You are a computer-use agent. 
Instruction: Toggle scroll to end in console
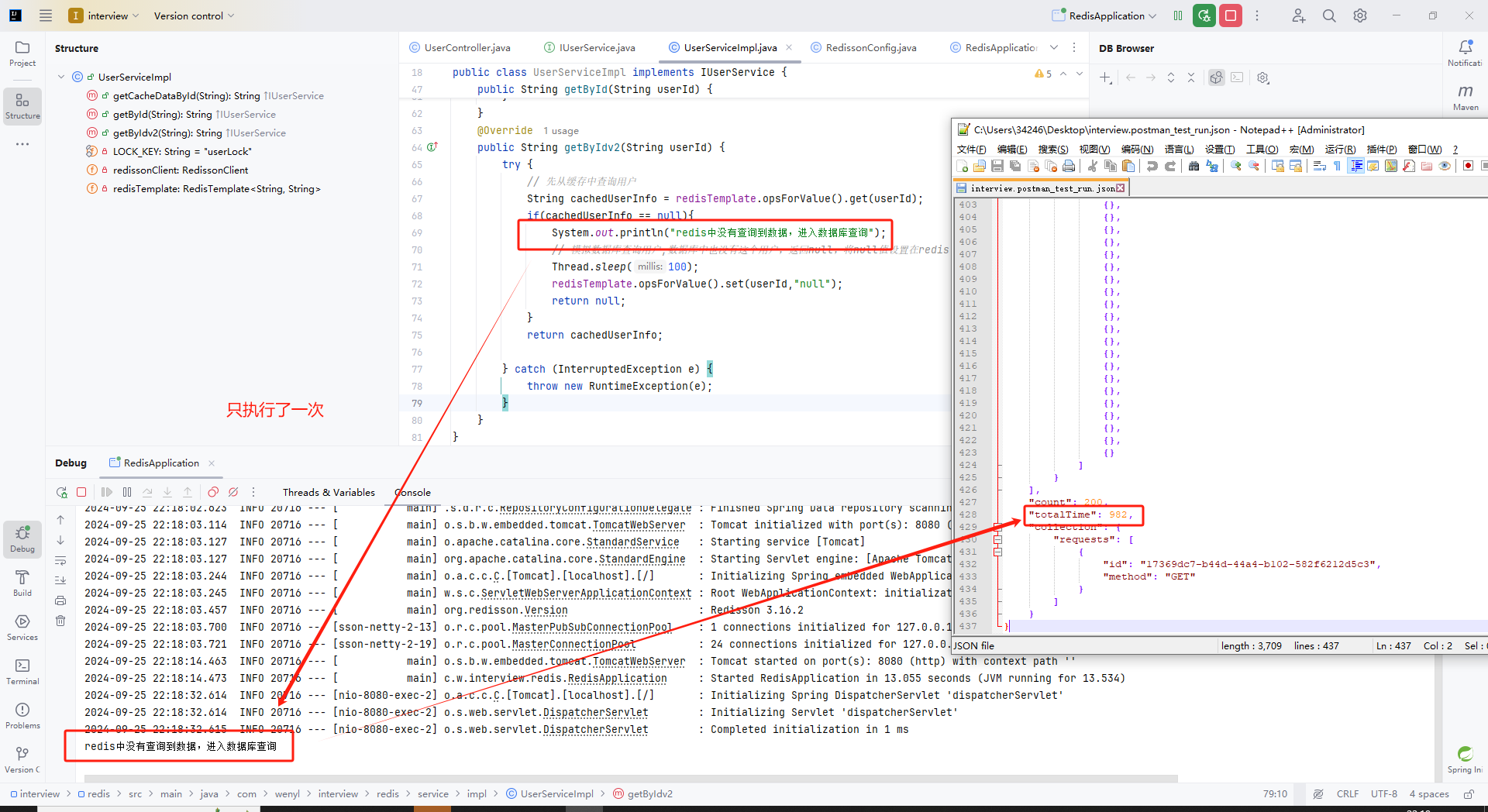click(x=60, y=580)
